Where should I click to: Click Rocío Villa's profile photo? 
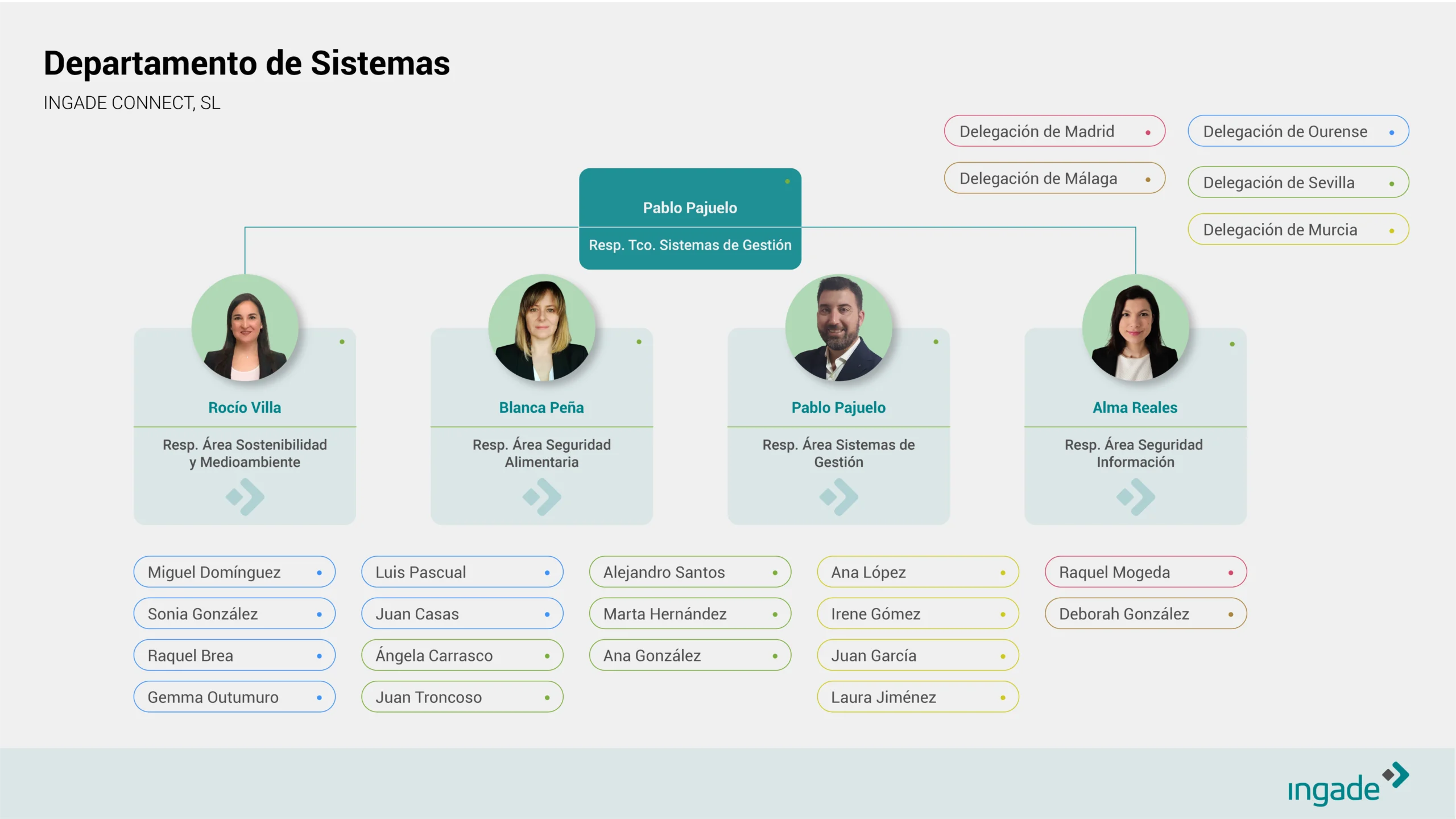pos(245,329)
